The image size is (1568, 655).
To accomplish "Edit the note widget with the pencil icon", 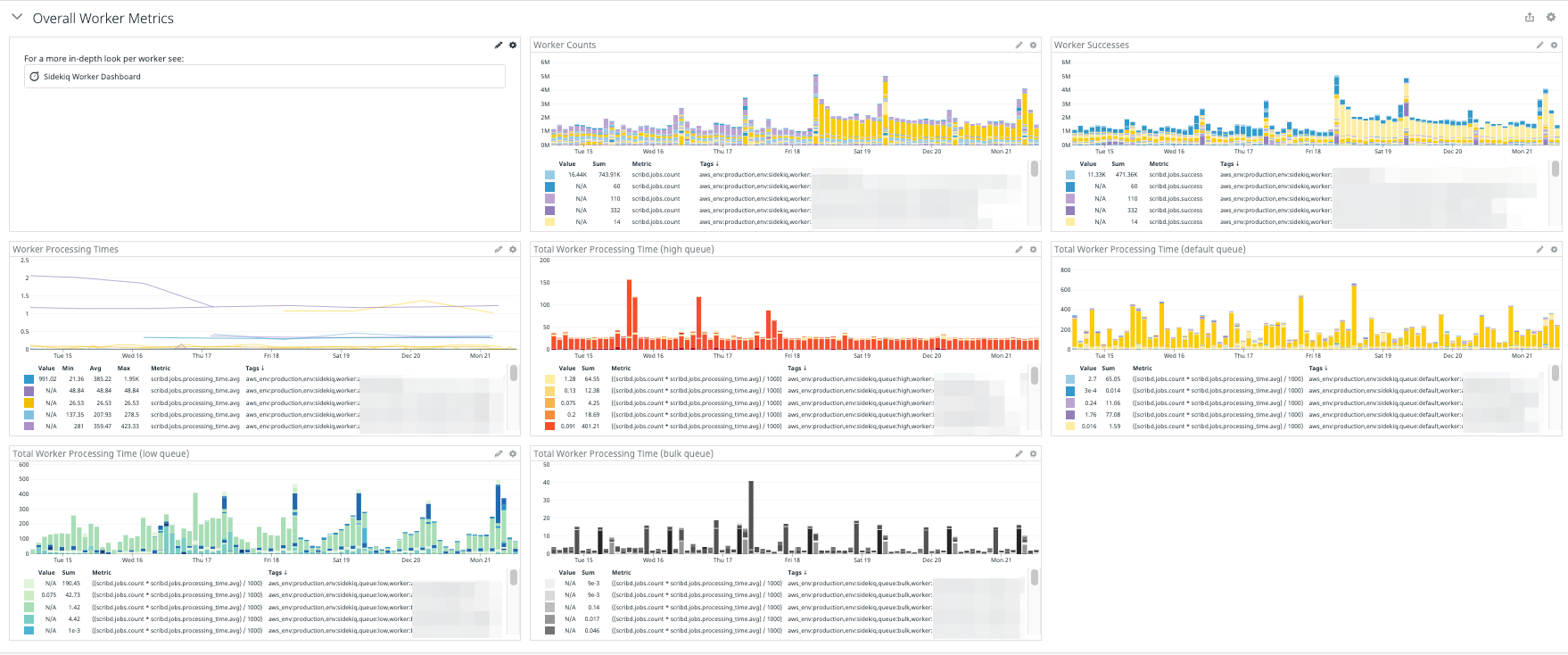I will click(499, 45).
